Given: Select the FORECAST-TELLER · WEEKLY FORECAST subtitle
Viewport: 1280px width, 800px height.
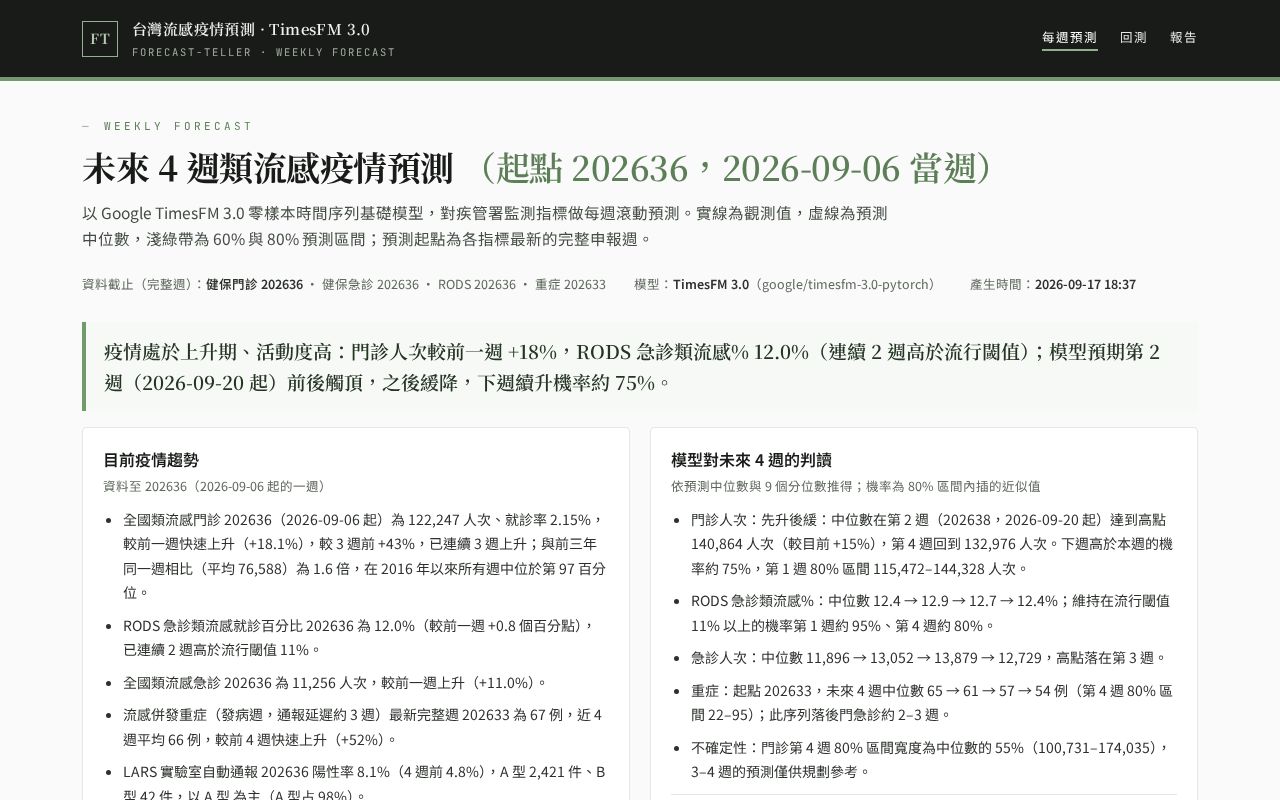Looking at the screenshot, I should (264, 52).
